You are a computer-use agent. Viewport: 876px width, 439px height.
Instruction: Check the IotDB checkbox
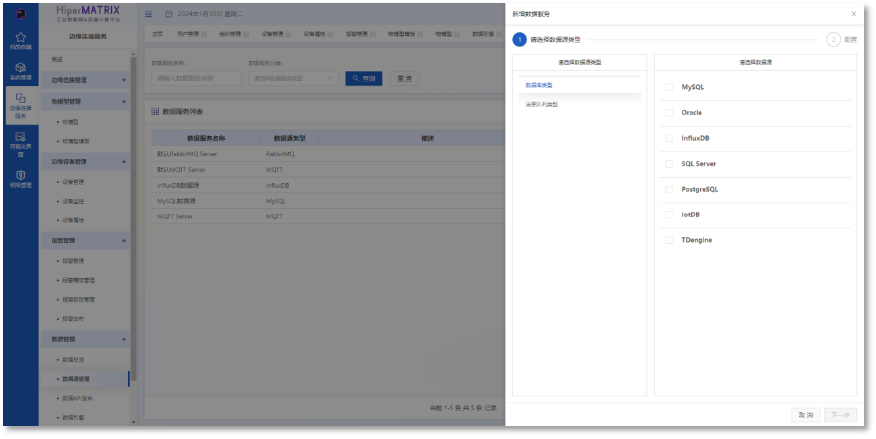(x=669, y=215)
